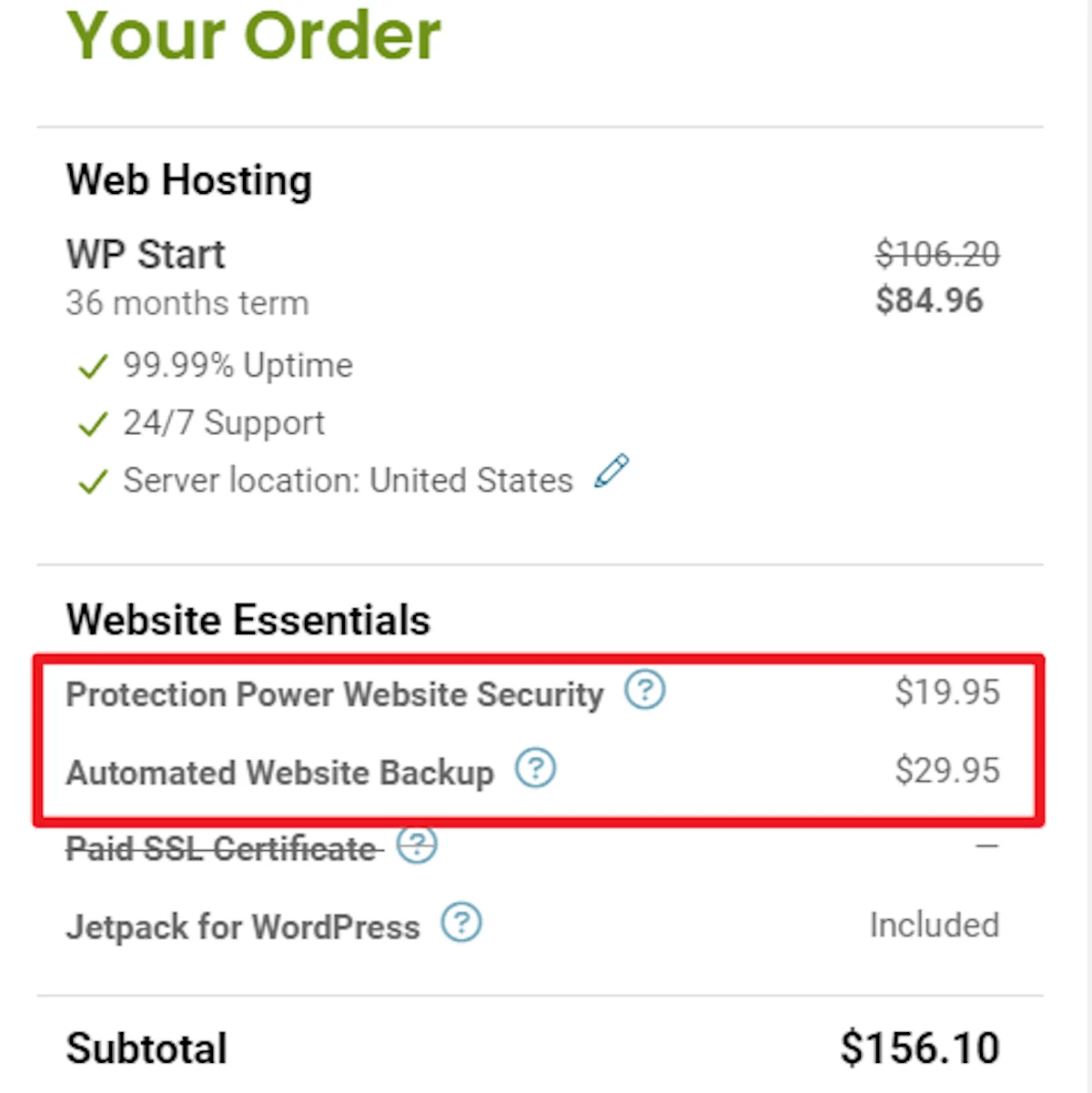Expand the Website Essentials section
The height and width of the screenshot is (1093, 1092).
point(248,620)
